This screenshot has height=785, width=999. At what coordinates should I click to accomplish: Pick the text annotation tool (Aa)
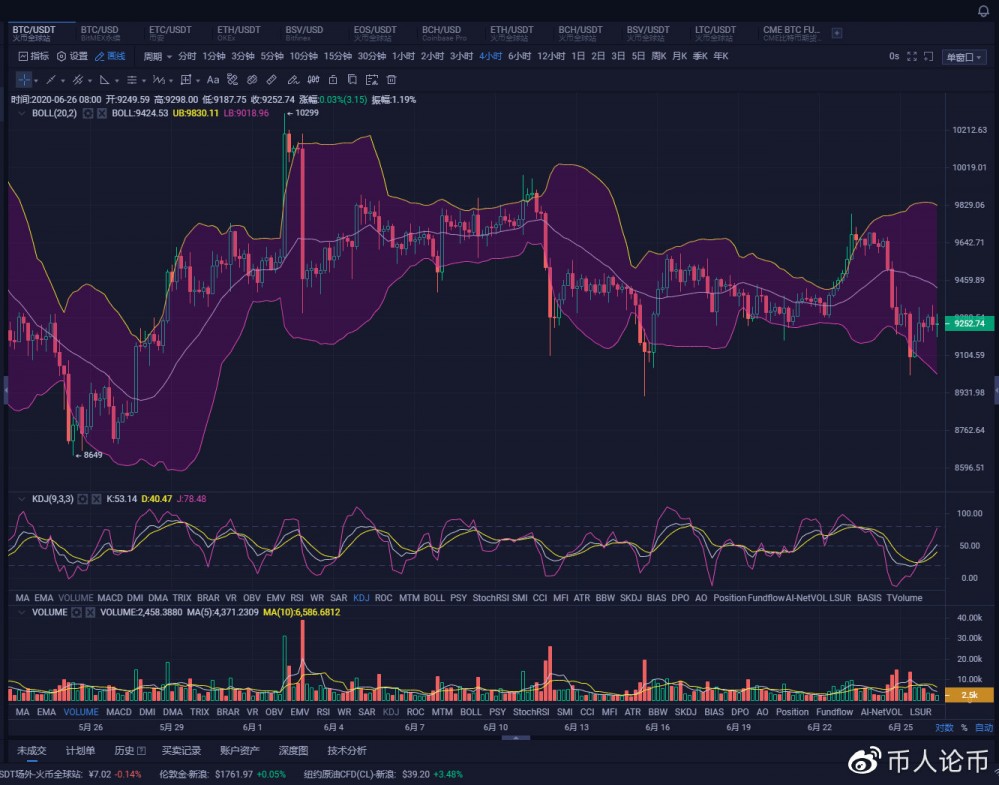212,79
